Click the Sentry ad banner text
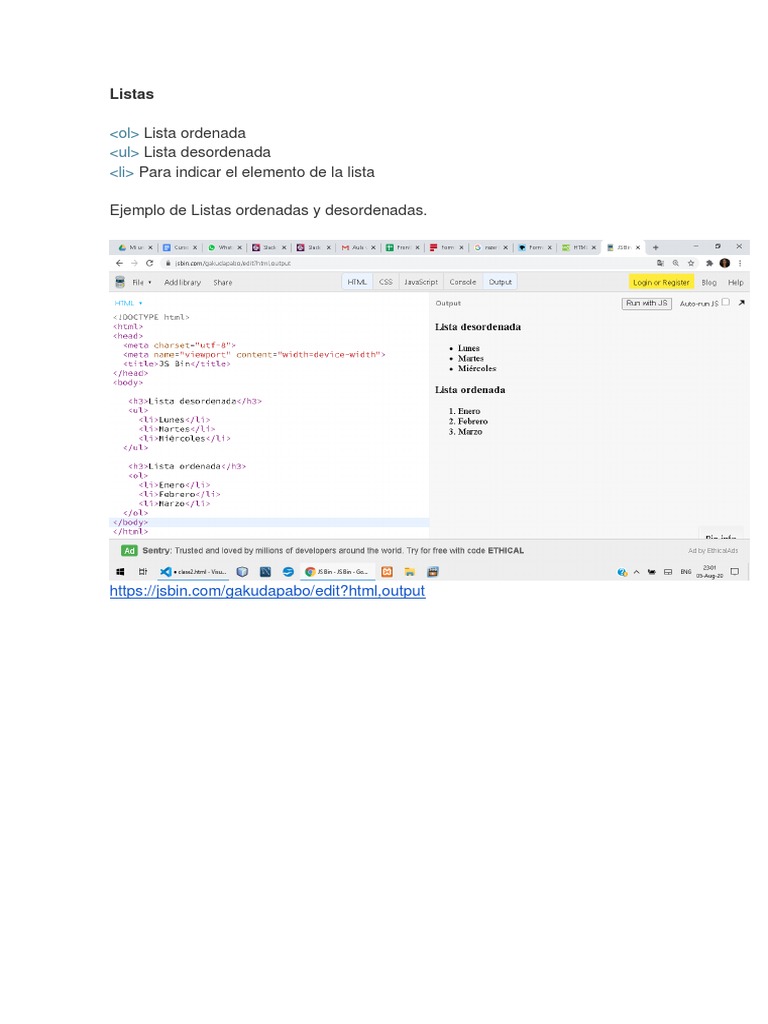This screenshot has height=1024, width=768. [x=333, y=551]
